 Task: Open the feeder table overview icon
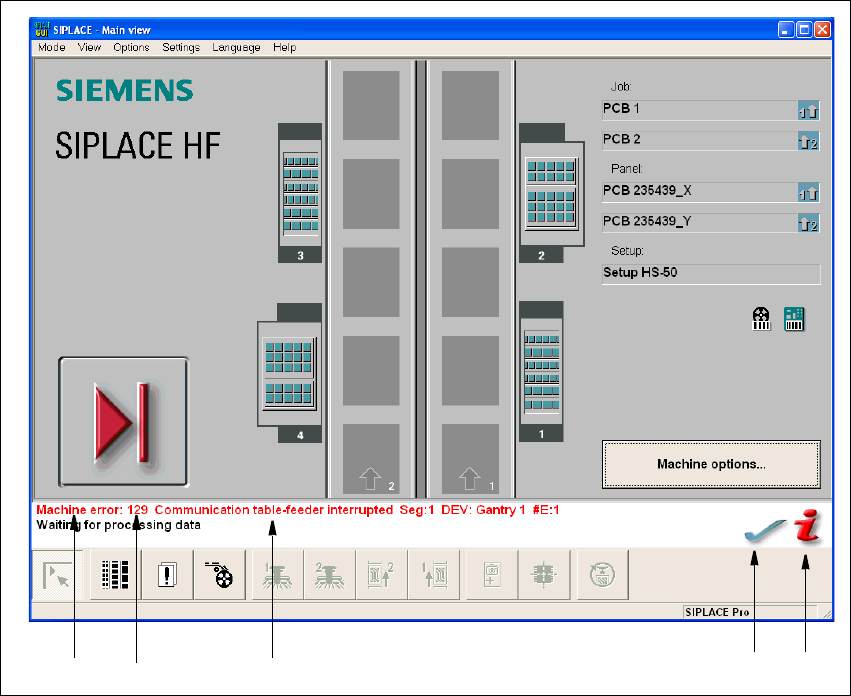(x=116, y=575)
